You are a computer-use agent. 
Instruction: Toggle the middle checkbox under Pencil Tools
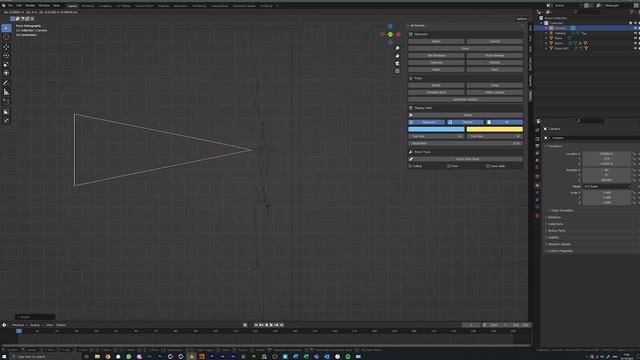[x=449, y=166]
